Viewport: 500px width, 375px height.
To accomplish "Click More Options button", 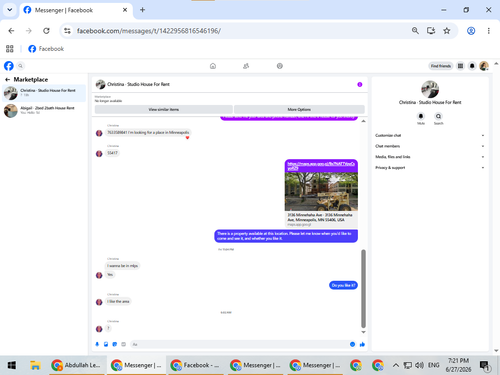I will point(299,109).
